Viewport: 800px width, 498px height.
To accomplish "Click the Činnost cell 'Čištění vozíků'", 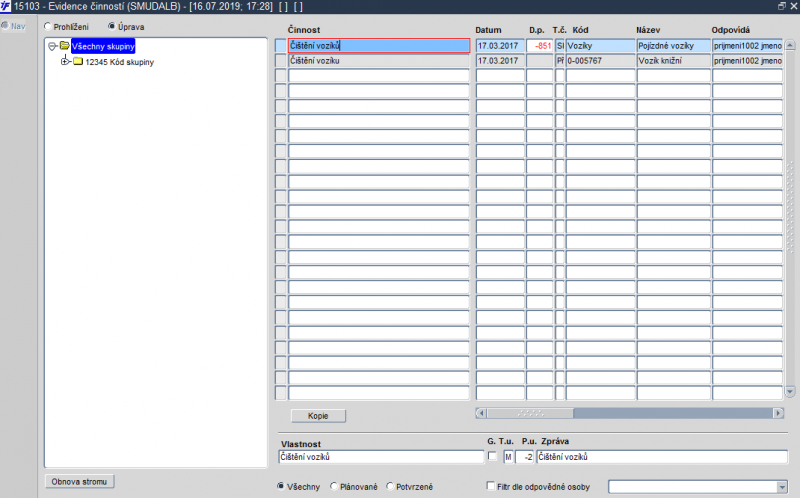I will point(379,45).
